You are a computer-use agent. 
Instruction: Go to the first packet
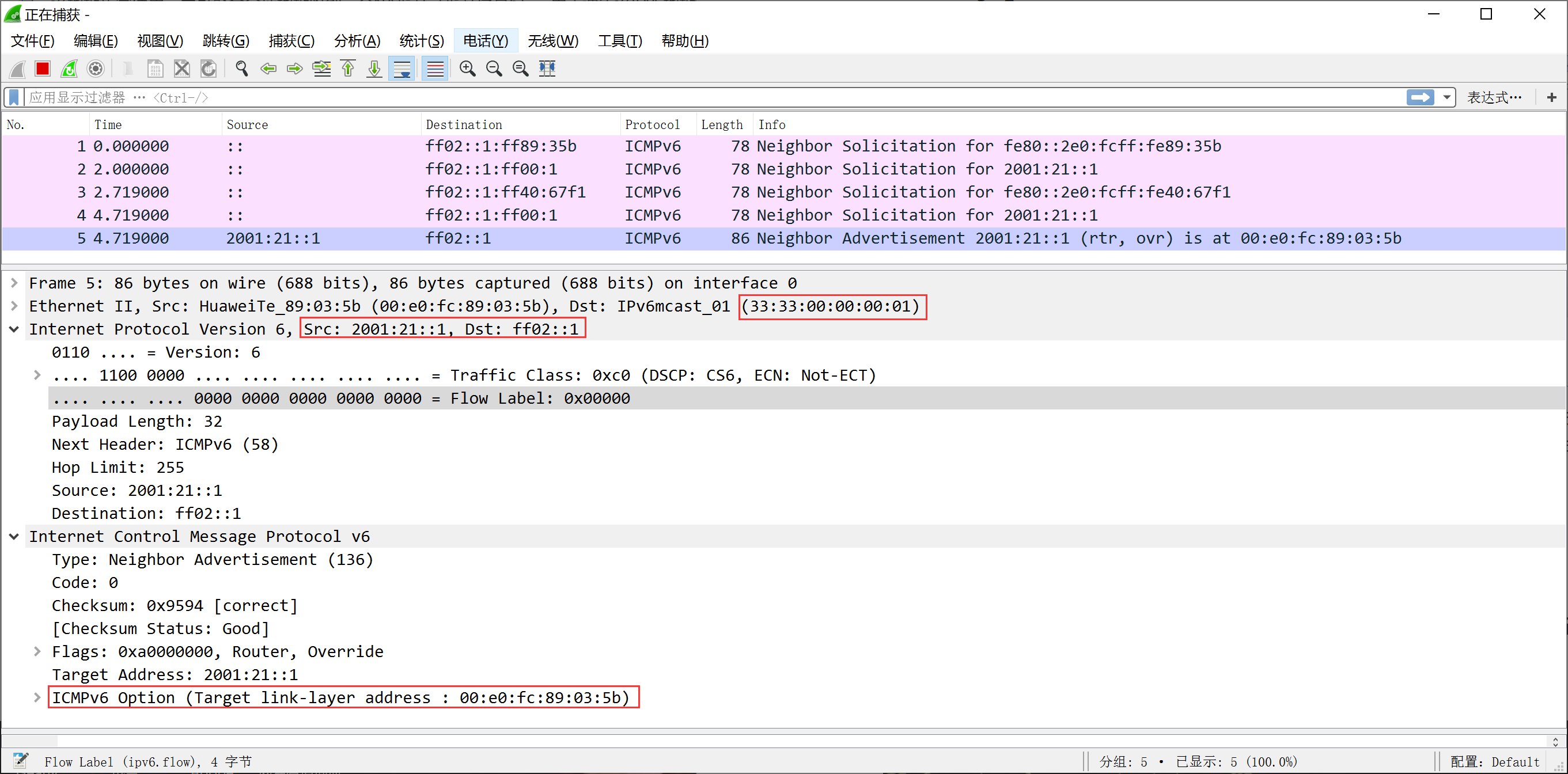tap(348, 69)
